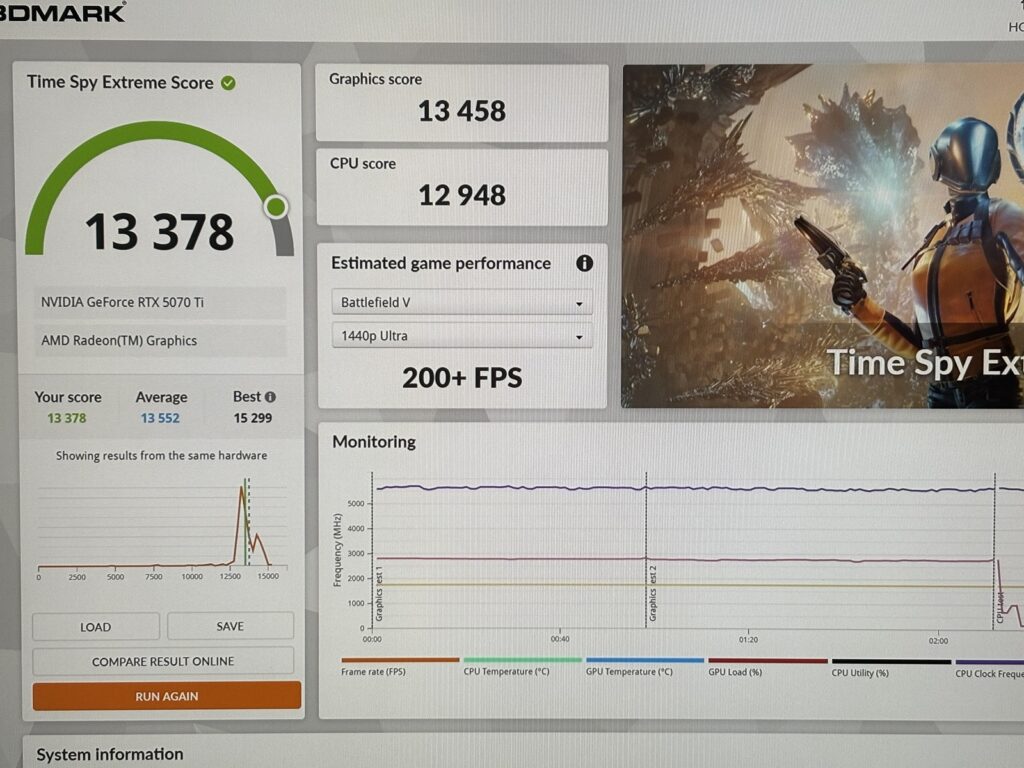This screenshot has height=768, width=1024.
Task: Click the green verified checkmark beside score title
Action: (x=228, y=83)
